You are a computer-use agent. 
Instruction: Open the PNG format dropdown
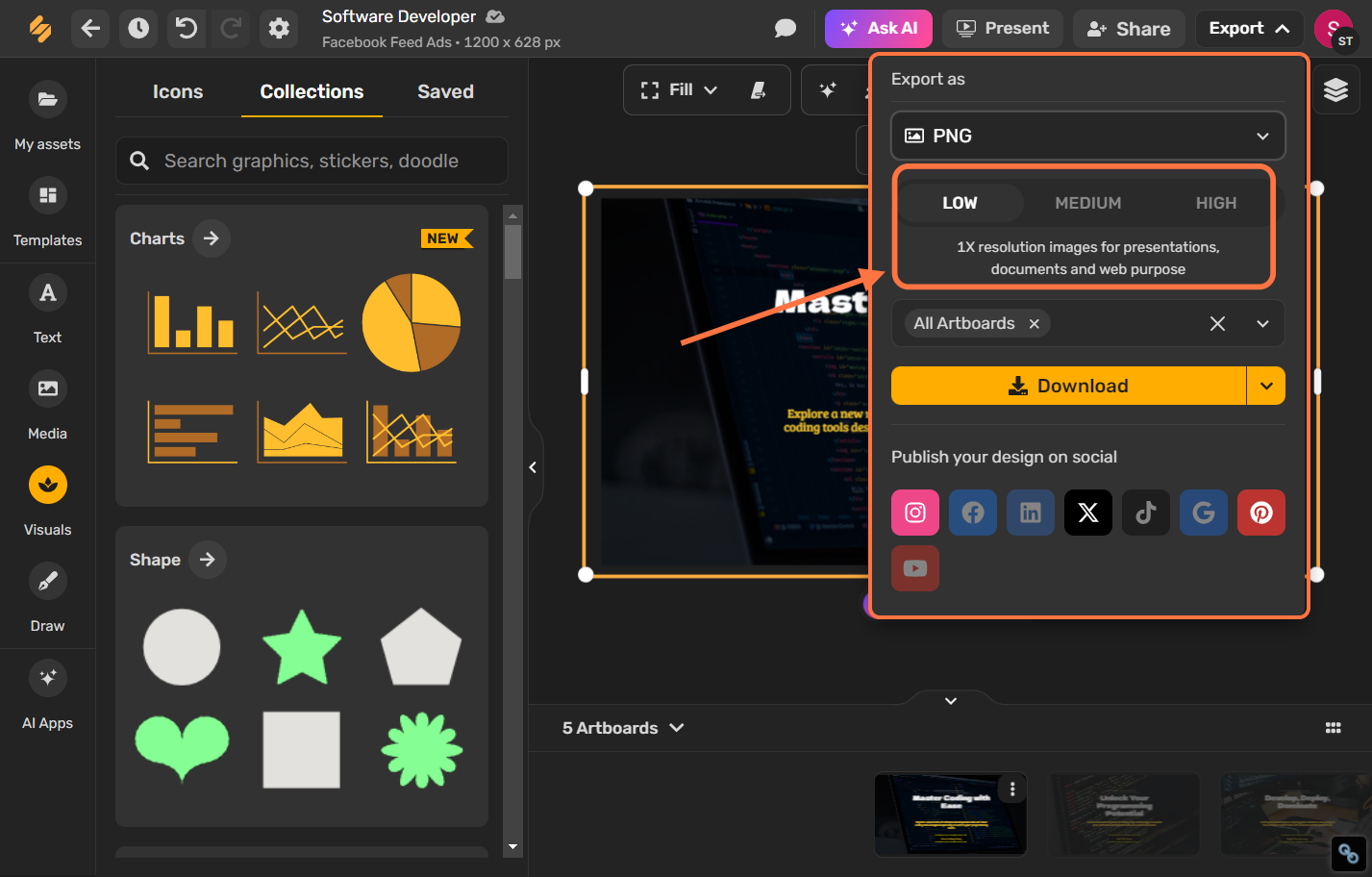(x=1262, y=136)
